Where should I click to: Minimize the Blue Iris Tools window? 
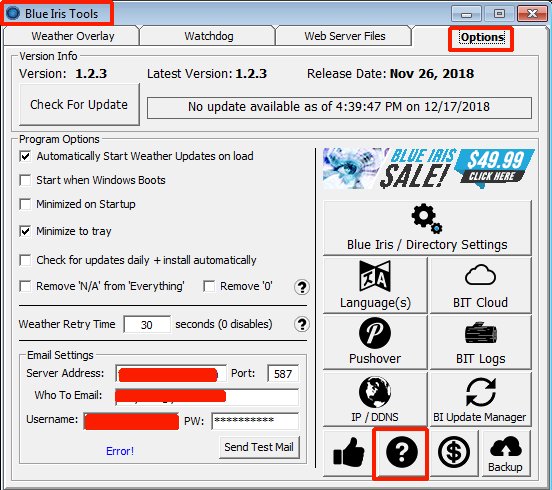point(466,14)
